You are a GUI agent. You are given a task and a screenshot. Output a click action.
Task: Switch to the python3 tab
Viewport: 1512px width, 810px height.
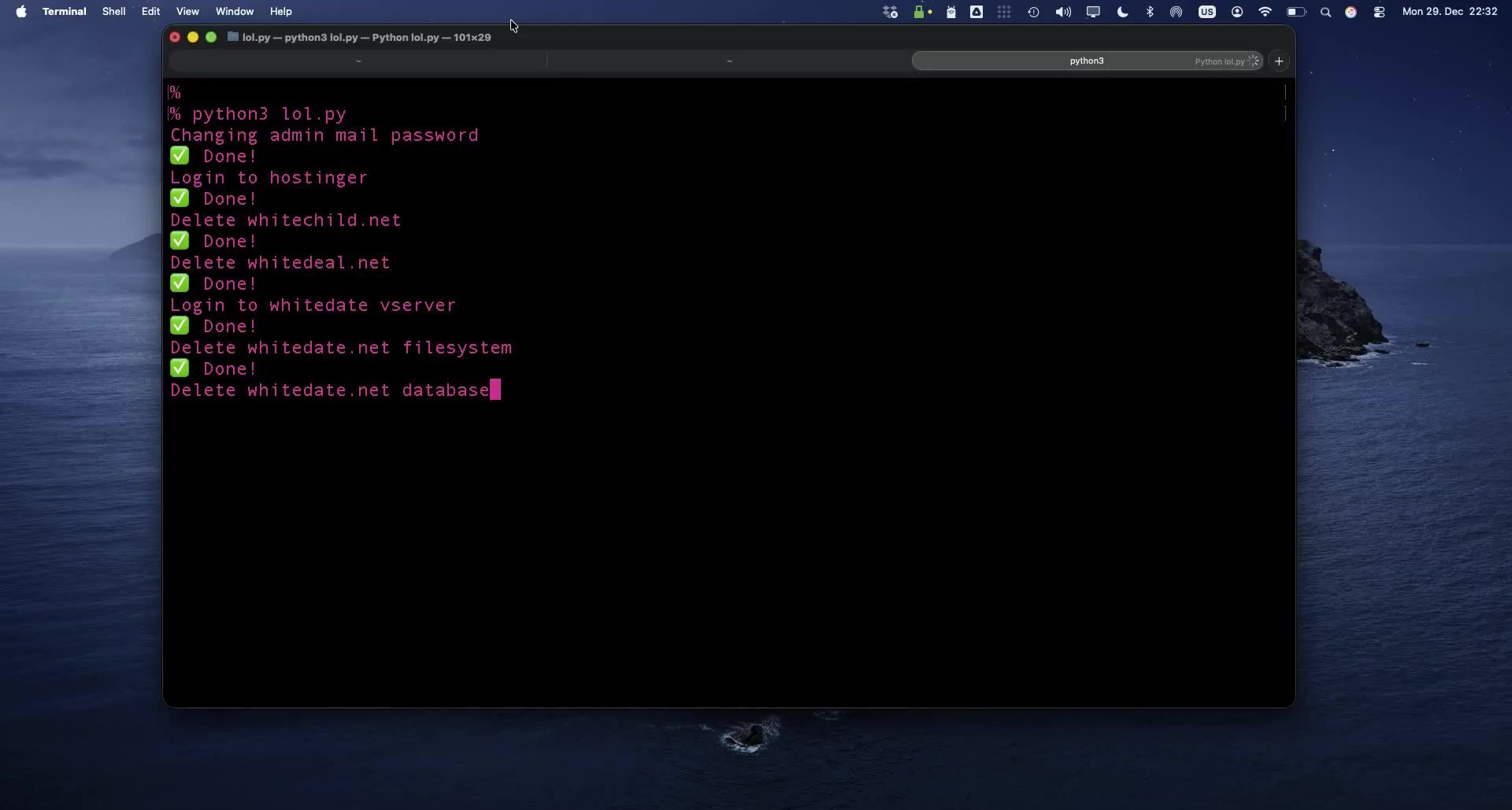1086,61
